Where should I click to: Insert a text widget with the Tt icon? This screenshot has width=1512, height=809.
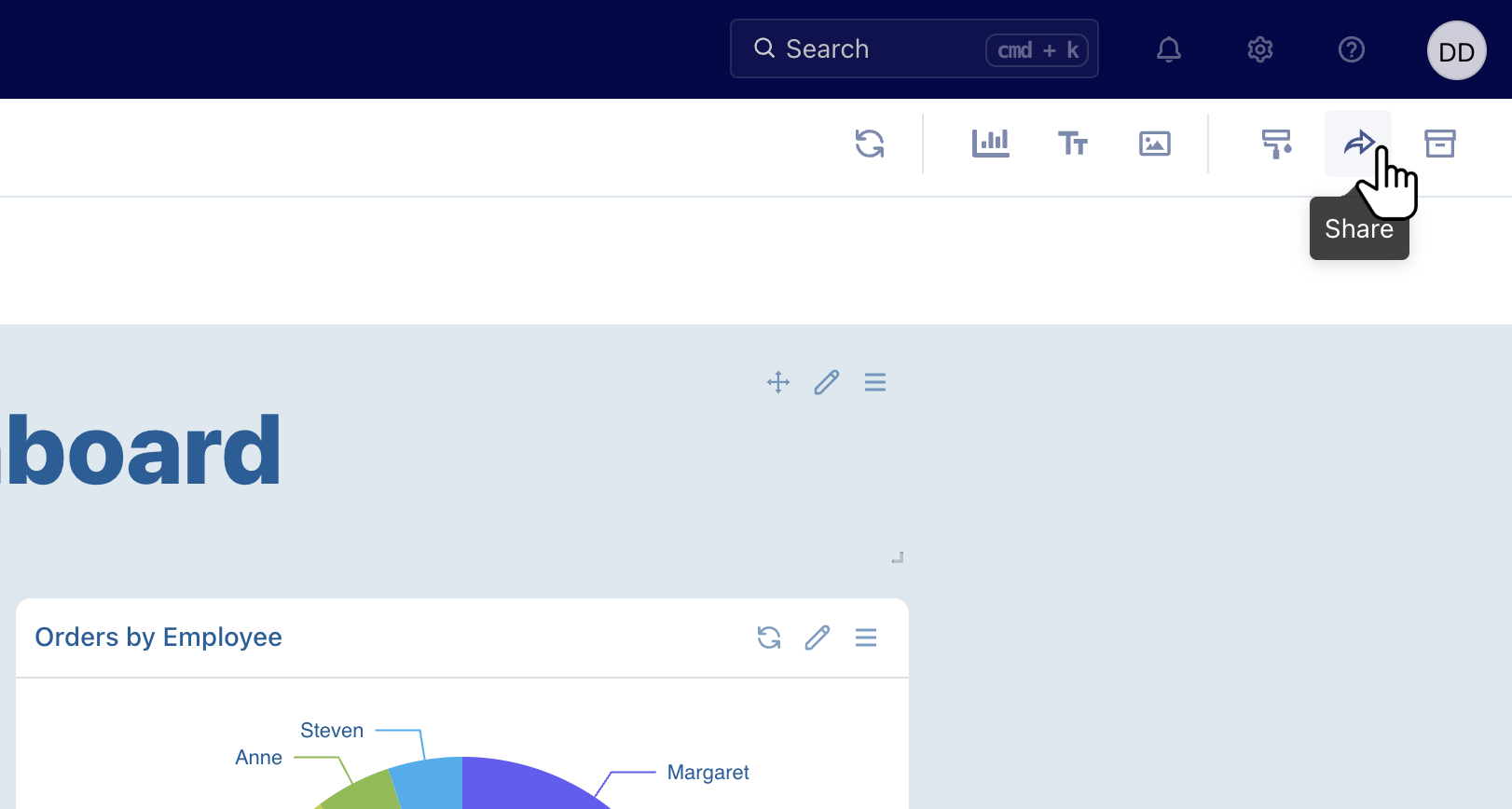click(x=1072, y=144)
